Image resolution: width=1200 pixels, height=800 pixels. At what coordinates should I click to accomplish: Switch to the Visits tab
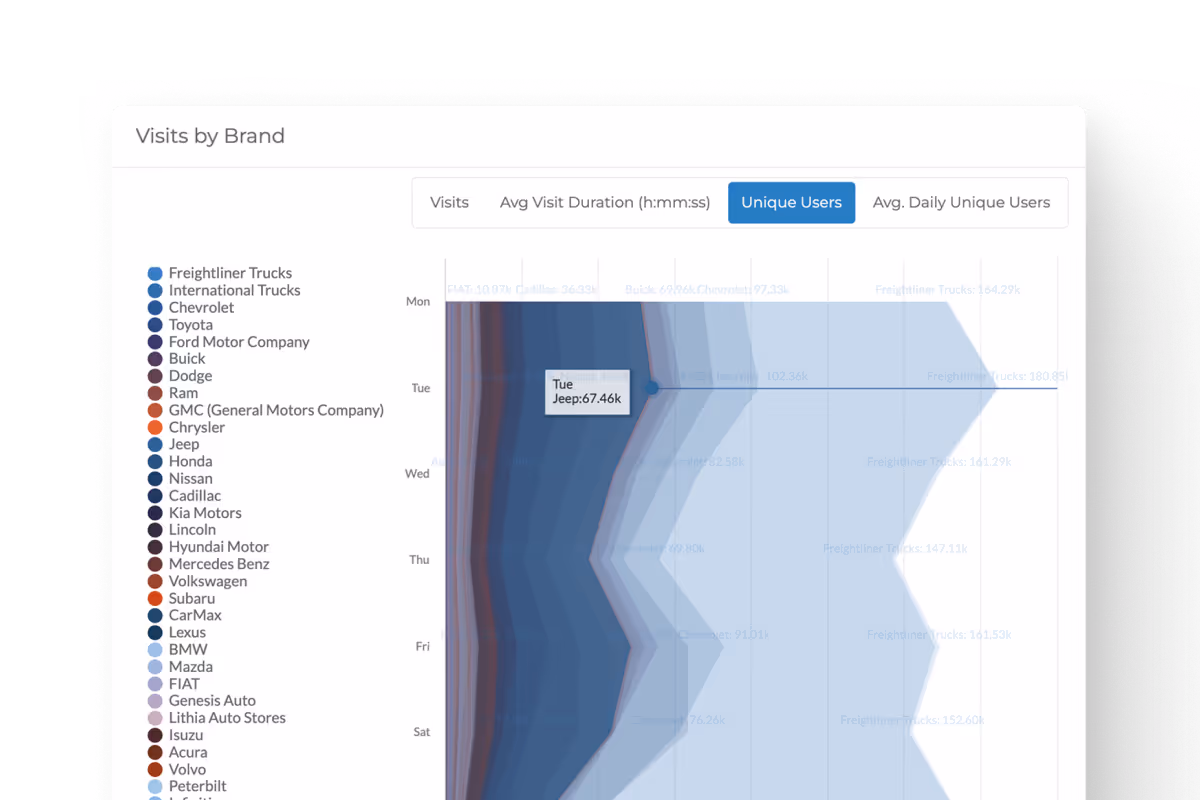(449, 202)
